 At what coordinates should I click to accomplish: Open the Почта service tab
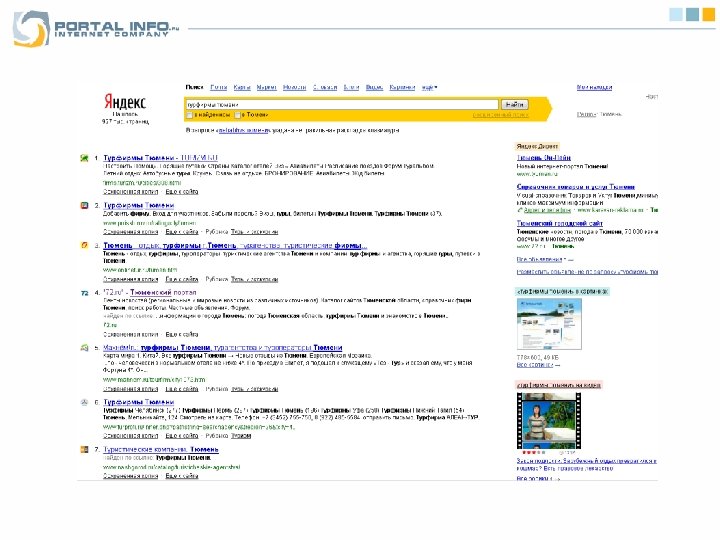[x=219, y=87]
